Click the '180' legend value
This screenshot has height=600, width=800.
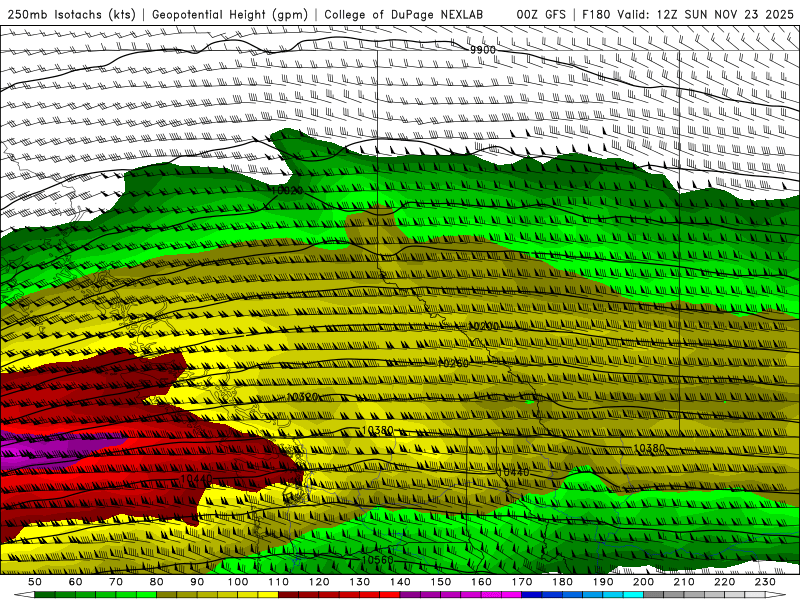point(563,582)
